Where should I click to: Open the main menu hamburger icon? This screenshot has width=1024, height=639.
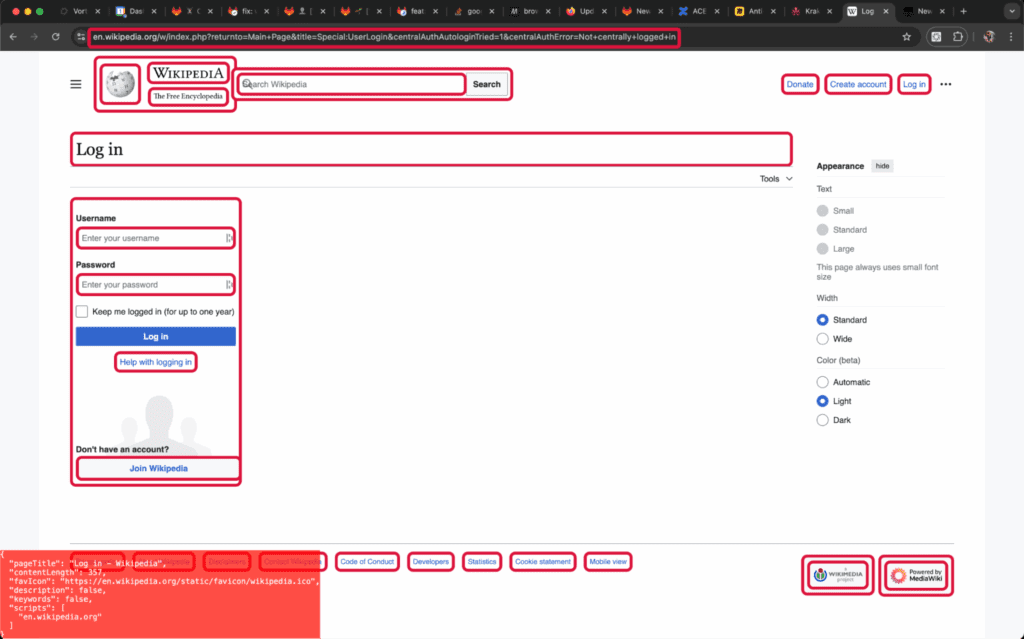click(x=75, y=84)
